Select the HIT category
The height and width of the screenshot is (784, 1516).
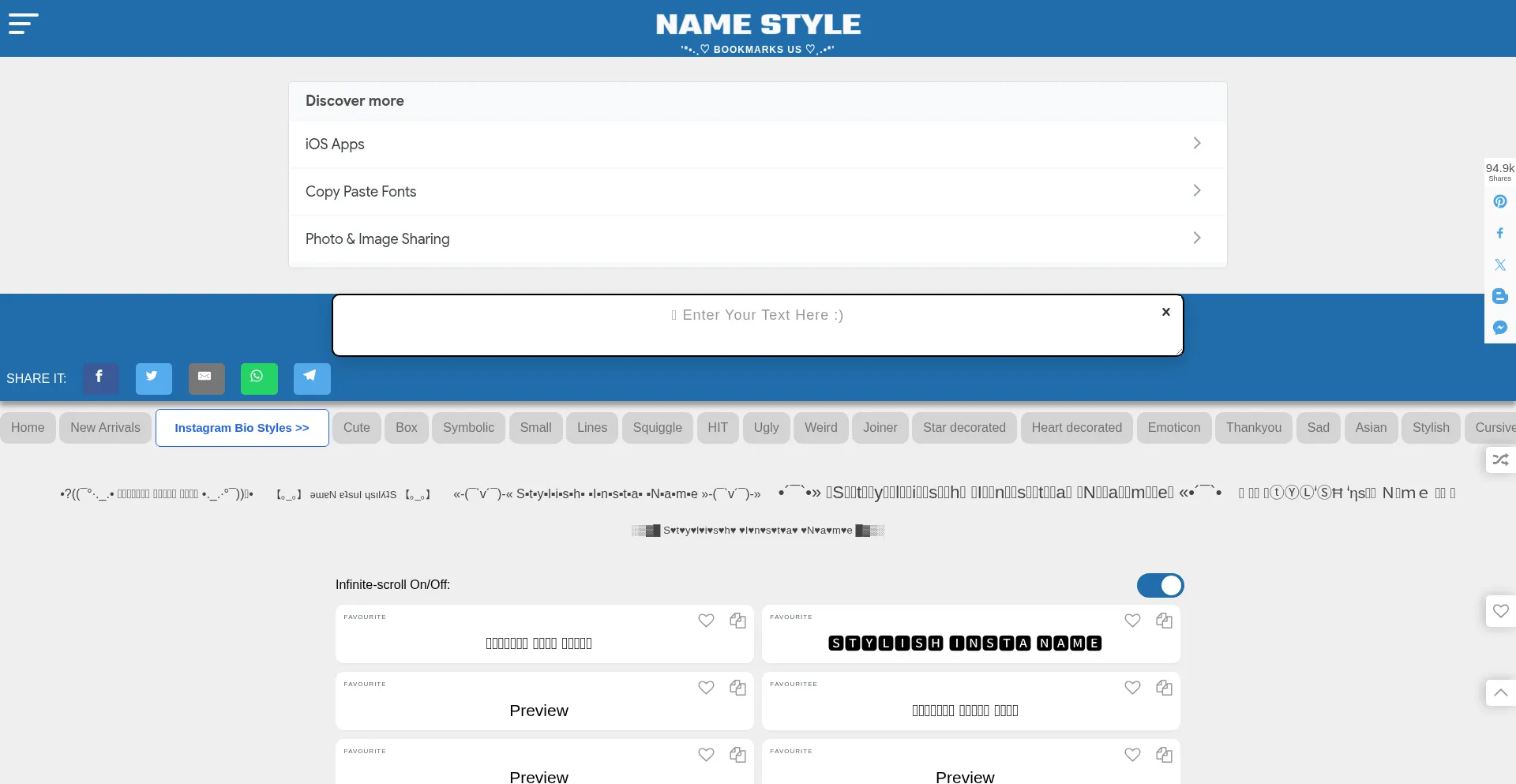click(x=718, y=428)
